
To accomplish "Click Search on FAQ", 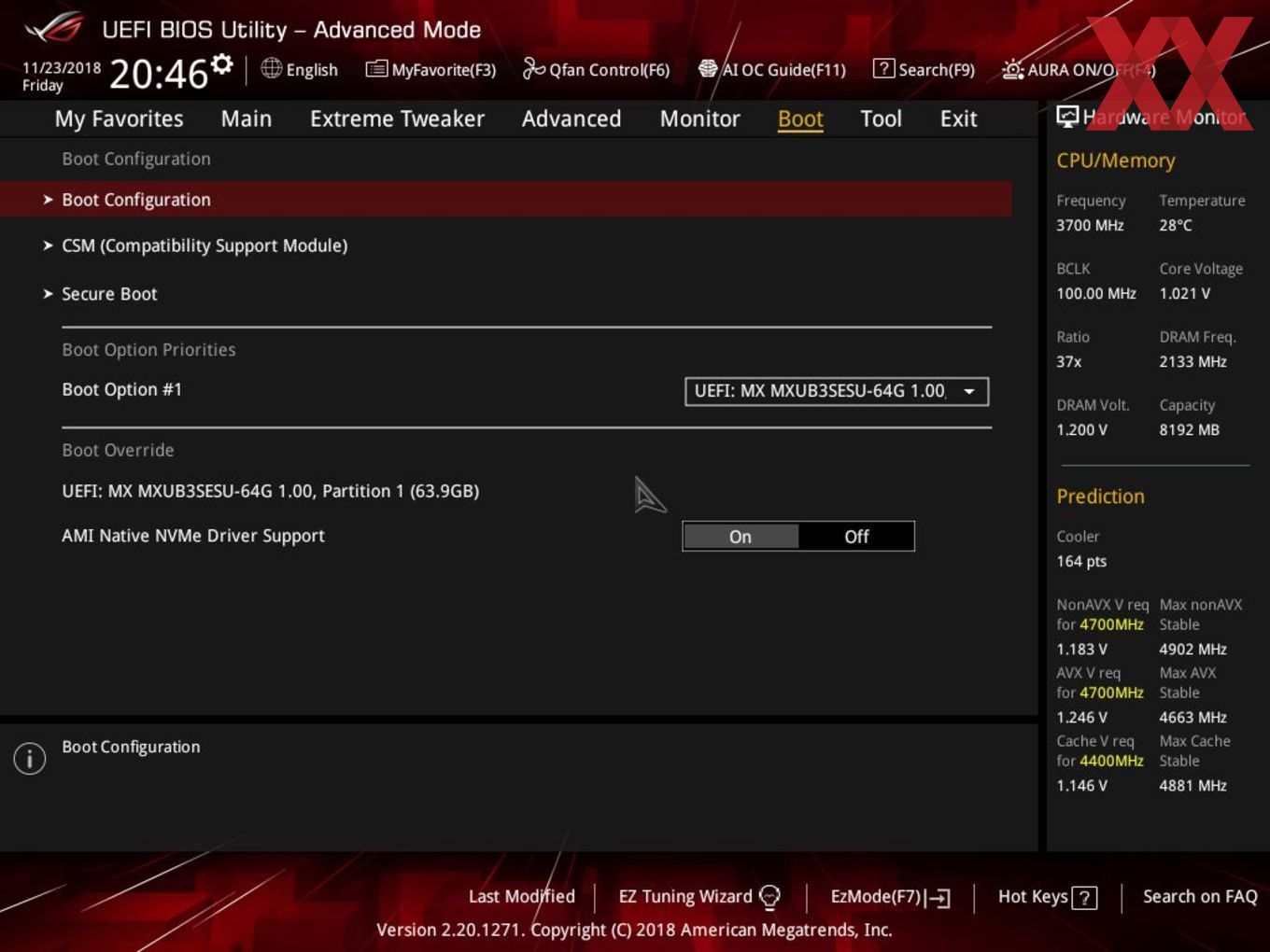I will pos(1200,896).
